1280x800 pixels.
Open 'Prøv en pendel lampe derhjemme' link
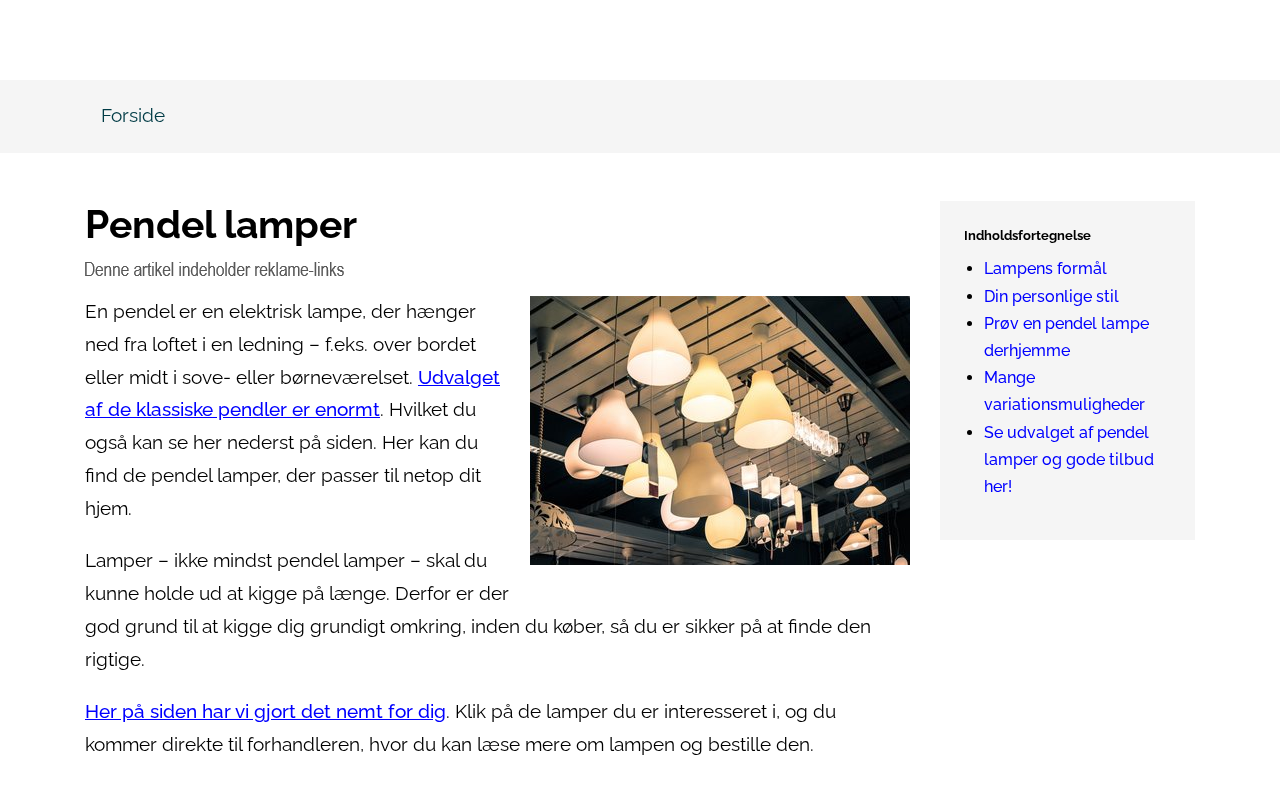click(x=1066, y=337)
